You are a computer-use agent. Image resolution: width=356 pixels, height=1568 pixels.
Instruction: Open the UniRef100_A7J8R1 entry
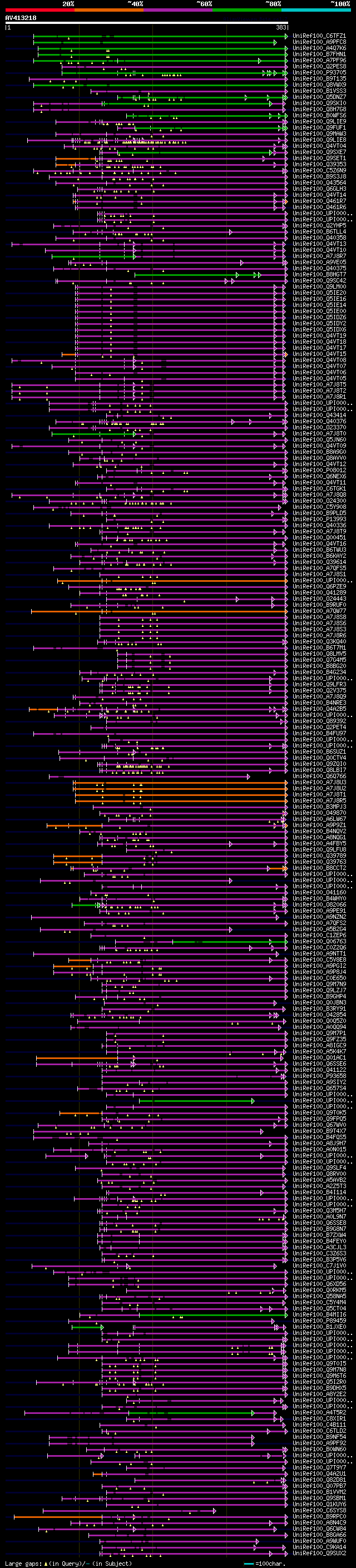319,397
